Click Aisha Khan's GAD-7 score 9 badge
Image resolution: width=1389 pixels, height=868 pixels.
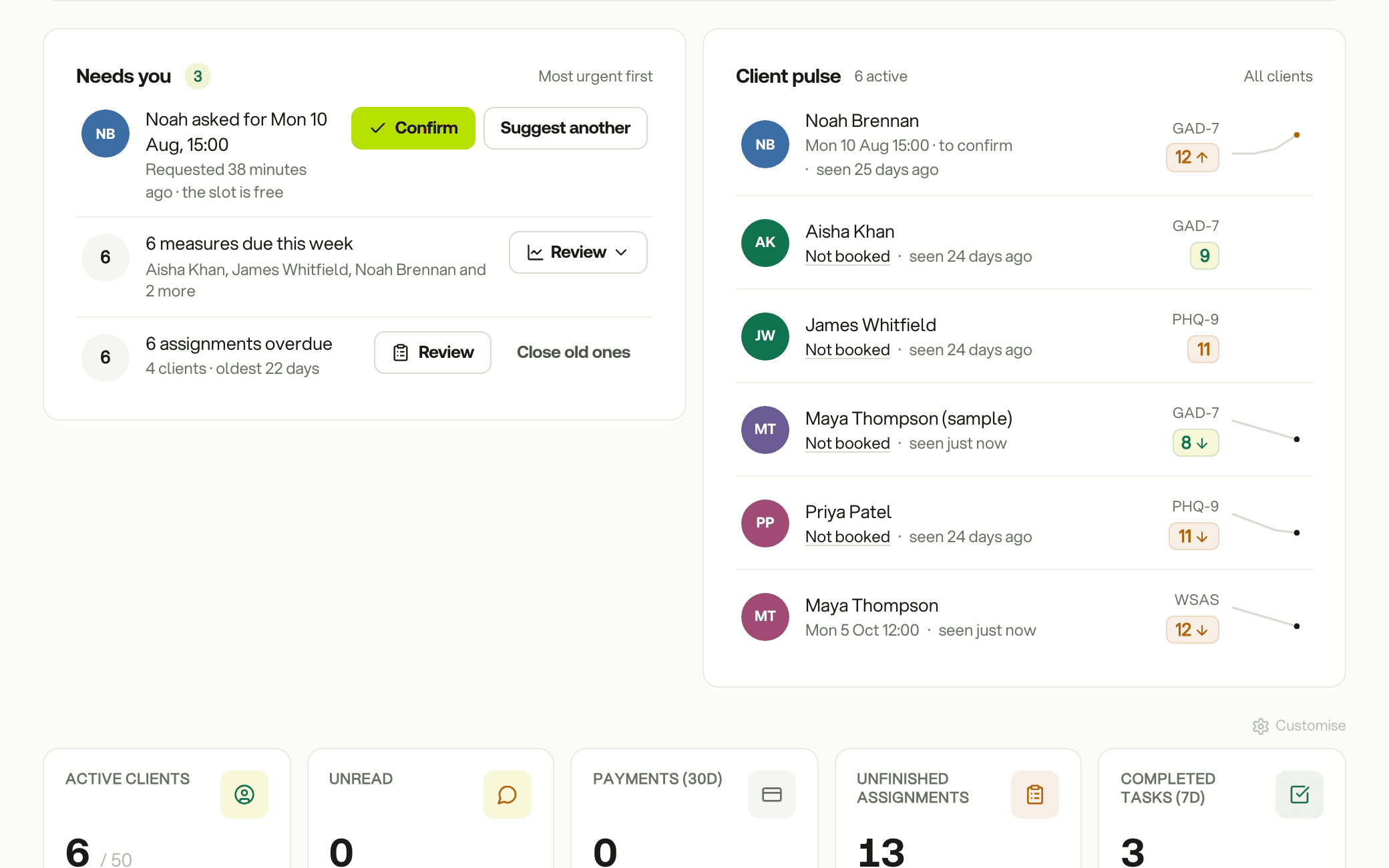click(1205, 256)
